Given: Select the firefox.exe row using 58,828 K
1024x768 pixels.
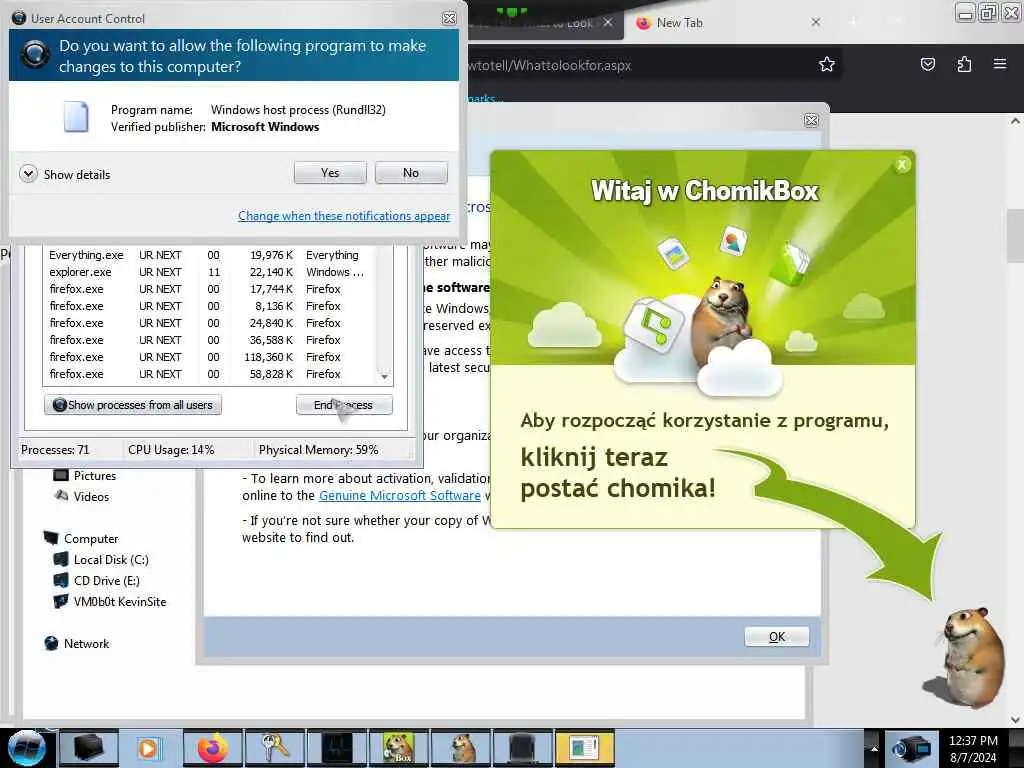Looking at the screenshot, I should coord(209,374).
